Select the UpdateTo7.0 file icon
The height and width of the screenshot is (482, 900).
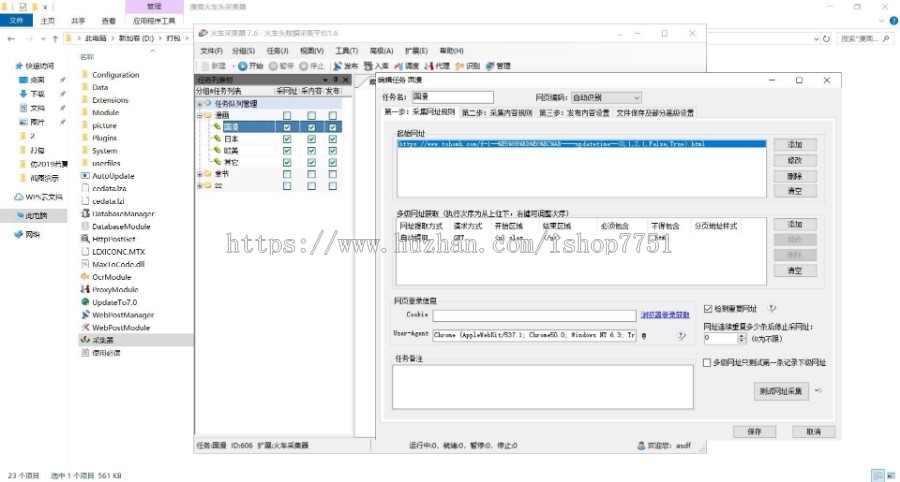point(85,302)
